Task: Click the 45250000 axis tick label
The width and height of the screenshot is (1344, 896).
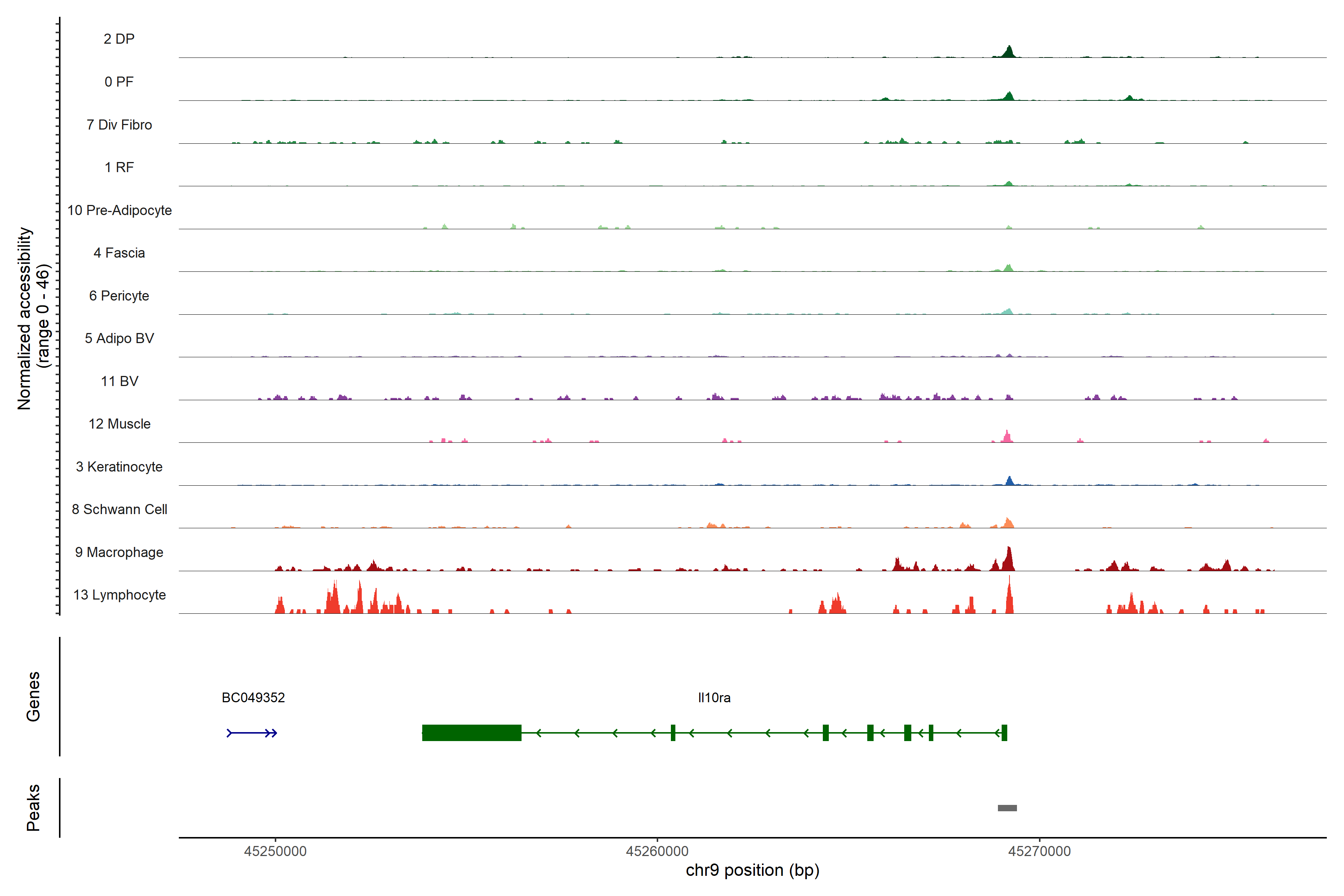Action: tap(275, 852)
